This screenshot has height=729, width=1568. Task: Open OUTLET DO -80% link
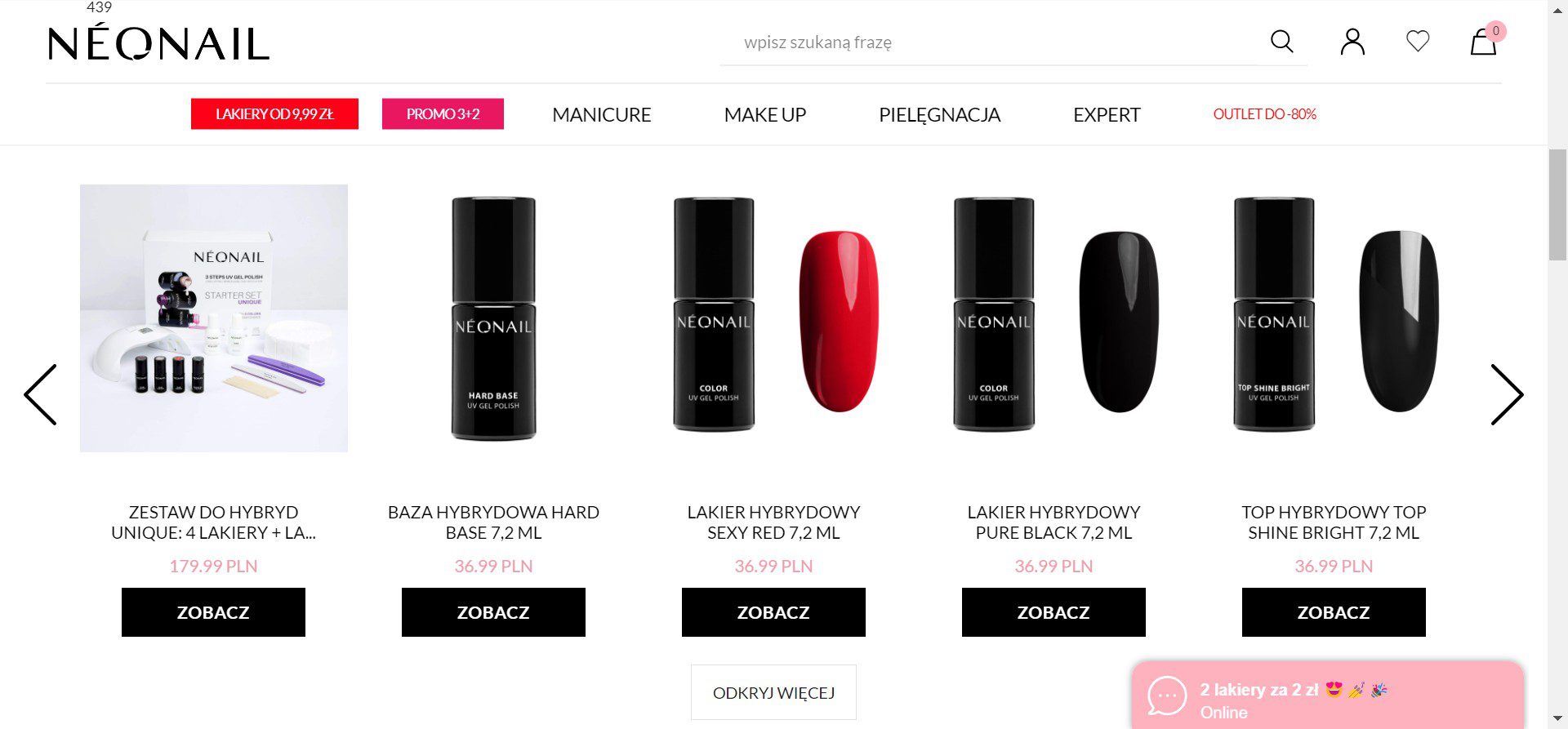coord(1264,114)
